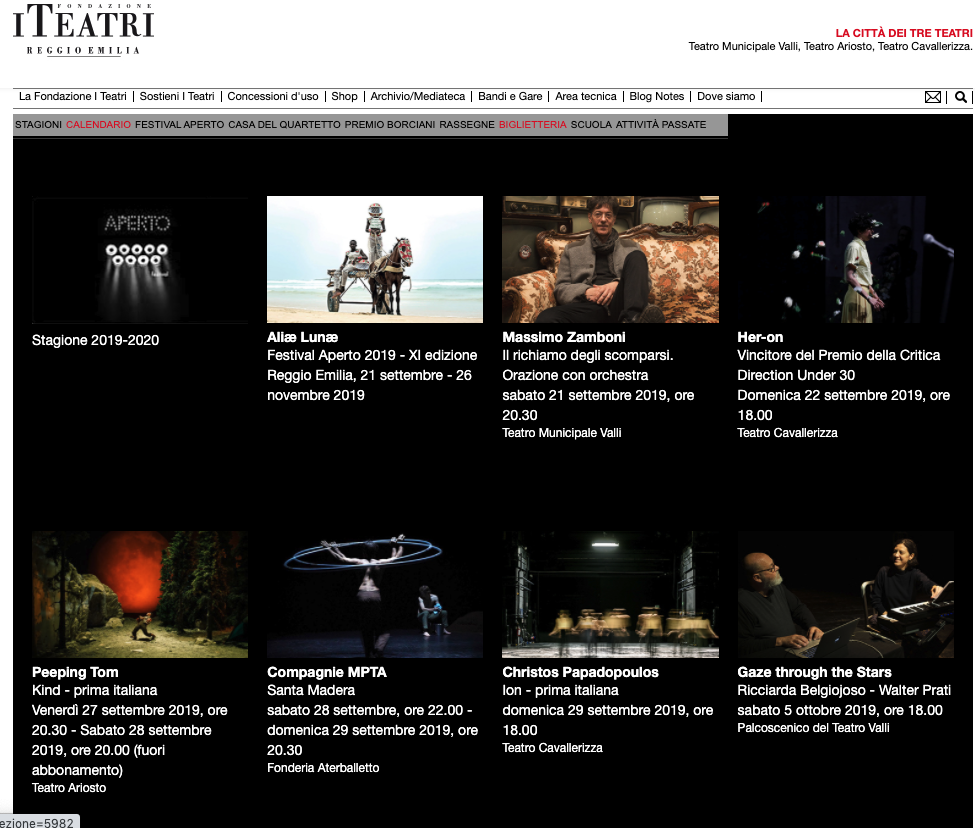Open the Stagione 2019-2020 link

pyautogui.click(x=95, y=340)
